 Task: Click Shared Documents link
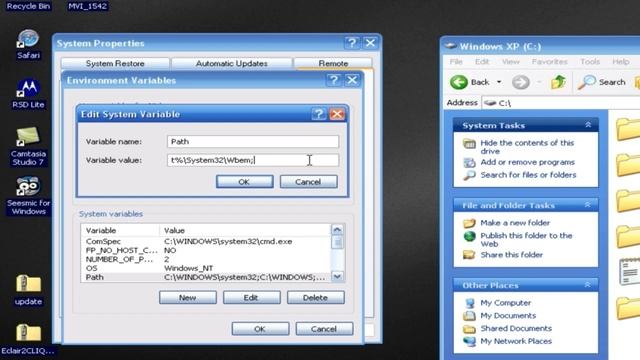tap(516, 328)
